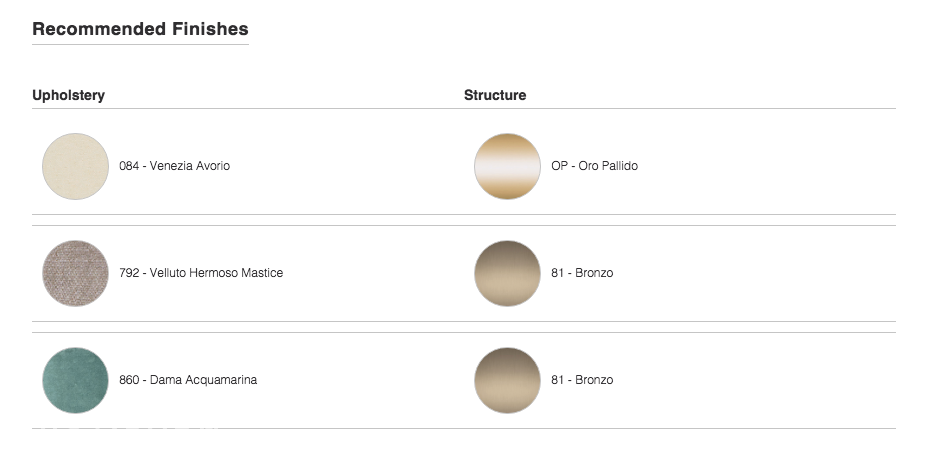Select the Venezia Avorio ivory fabric swatch
Screen dimensions: 938x464
click(75, 166)
